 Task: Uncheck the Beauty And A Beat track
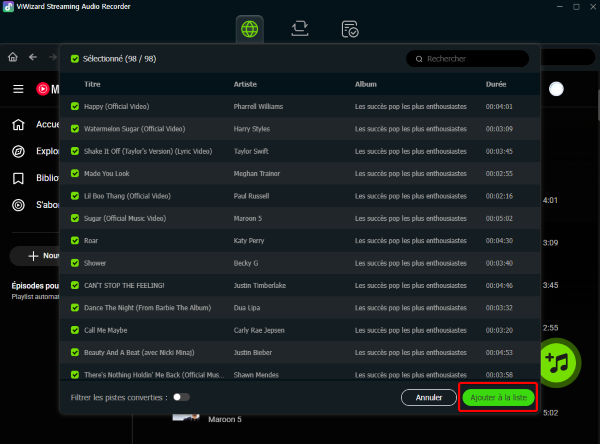75,352
